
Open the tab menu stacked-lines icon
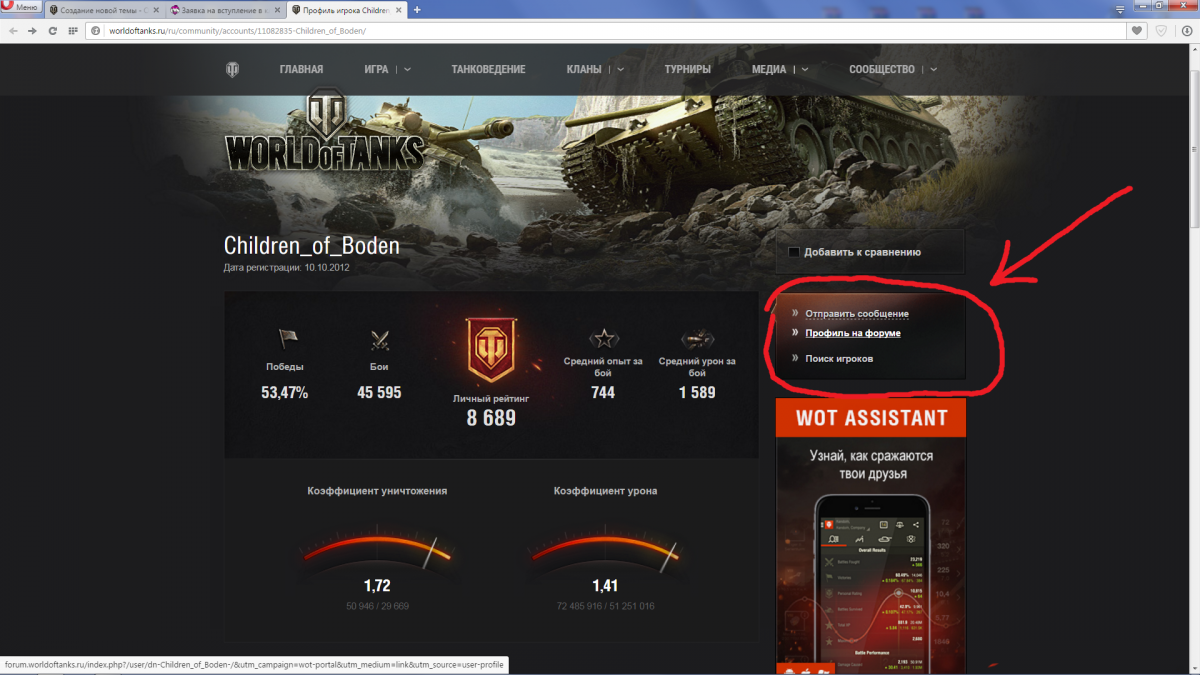point(1120,9)
